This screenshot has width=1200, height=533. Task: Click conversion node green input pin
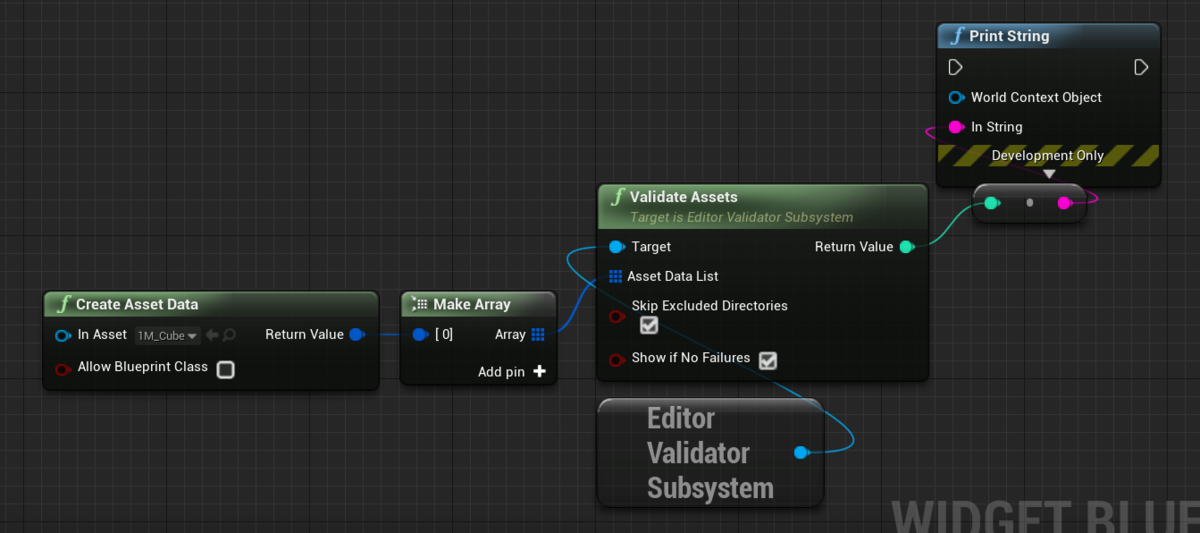click(x=990, y=203)
